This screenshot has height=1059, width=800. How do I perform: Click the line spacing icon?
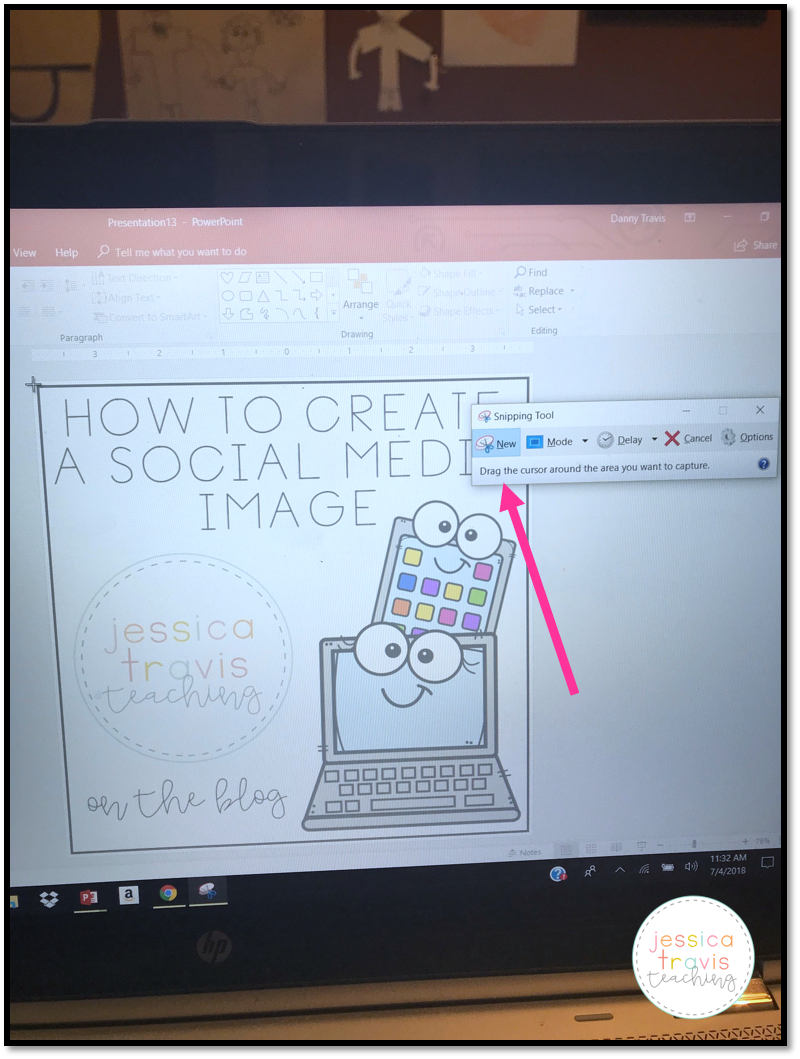pyautogui.click(x=71, y=286)
